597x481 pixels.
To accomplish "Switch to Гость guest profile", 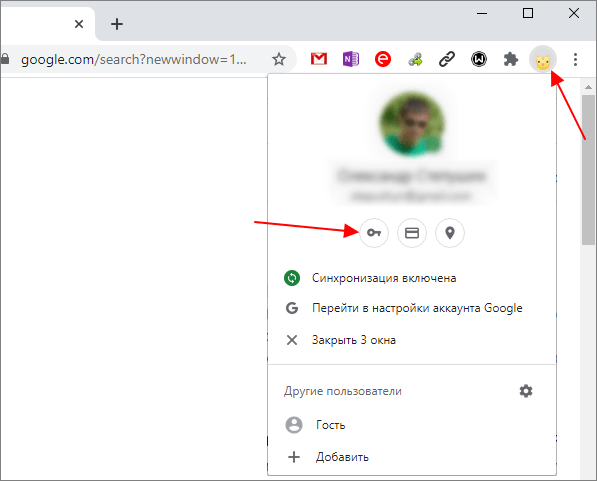I will point(412,425).
